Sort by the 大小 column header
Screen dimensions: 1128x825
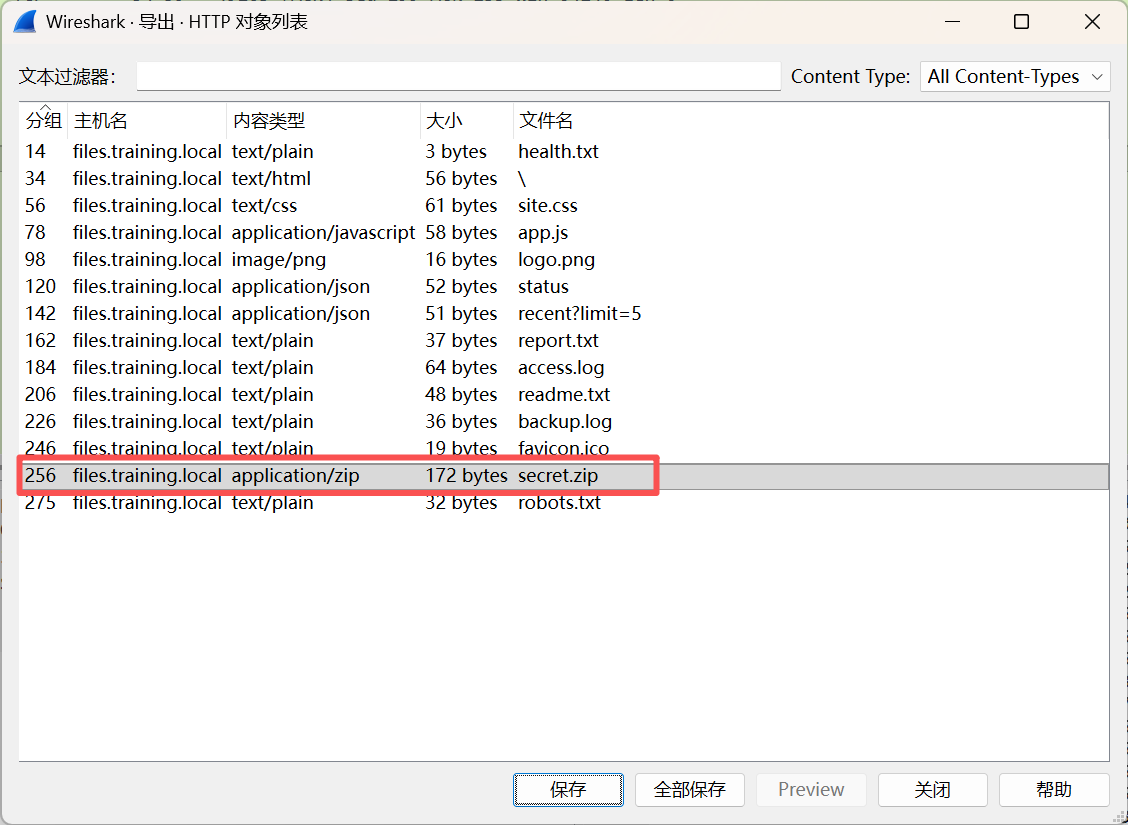466,120
